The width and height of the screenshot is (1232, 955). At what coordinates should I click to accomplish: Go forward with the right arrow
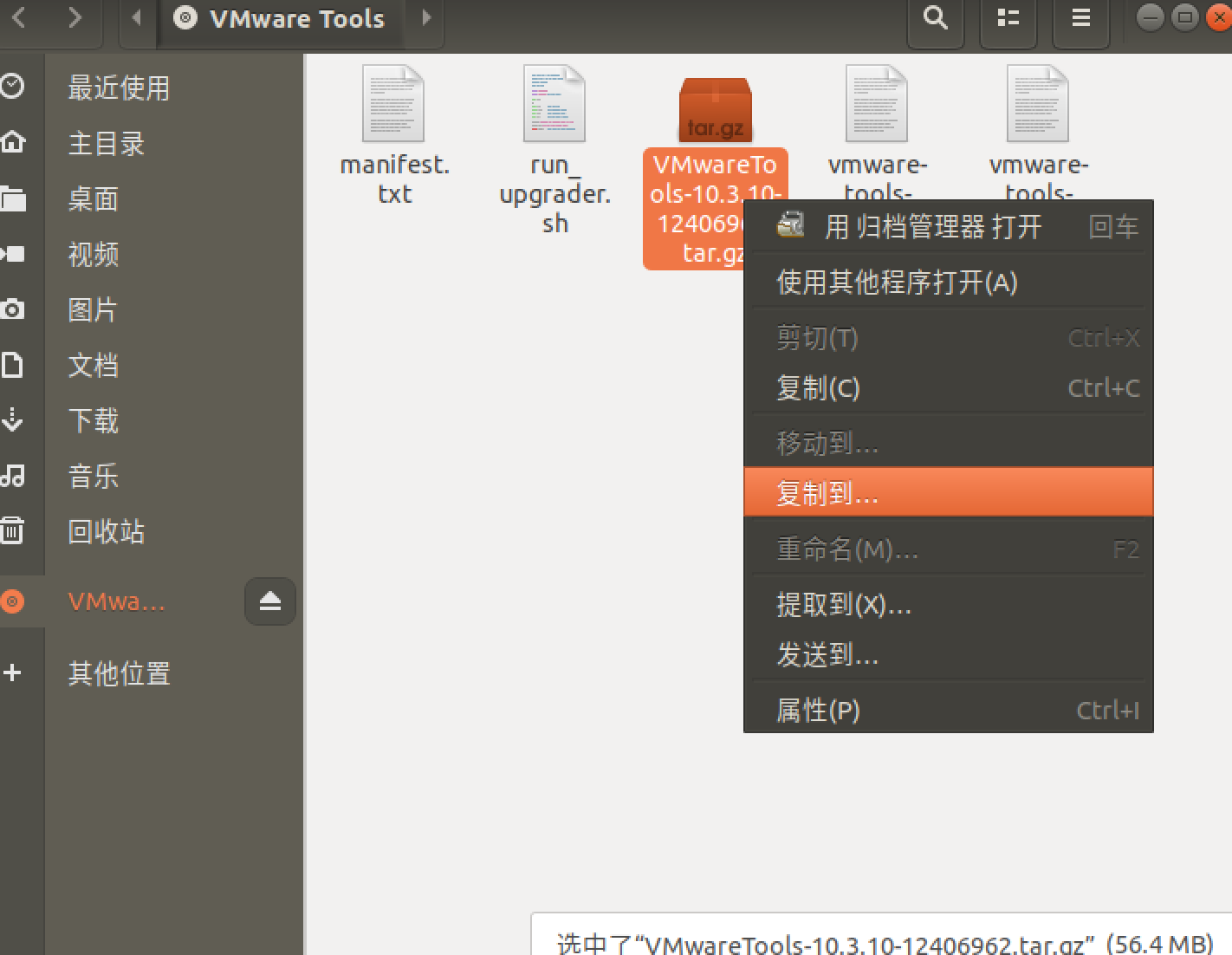75,17
